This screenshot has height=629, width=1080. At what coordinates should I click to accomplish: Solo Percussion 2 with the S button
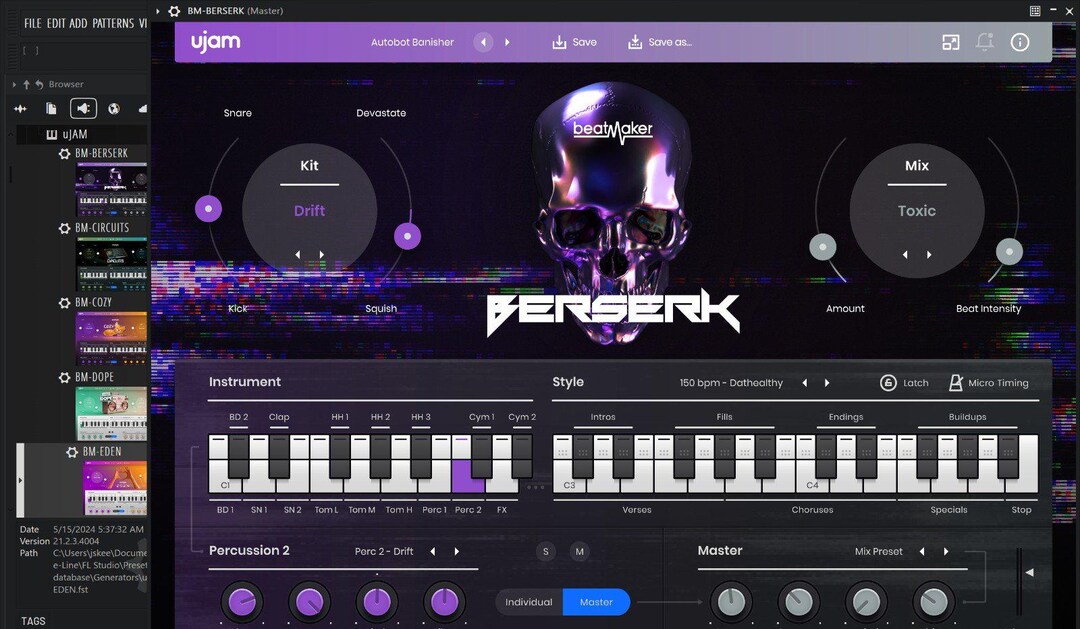[545, 551]
